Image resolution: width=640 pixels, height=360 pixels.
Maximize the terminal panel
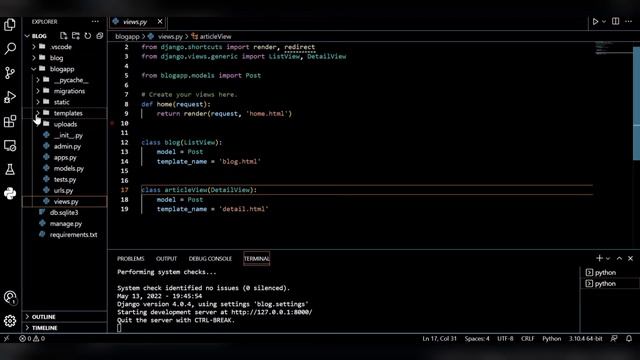click(x=619, y=258)
